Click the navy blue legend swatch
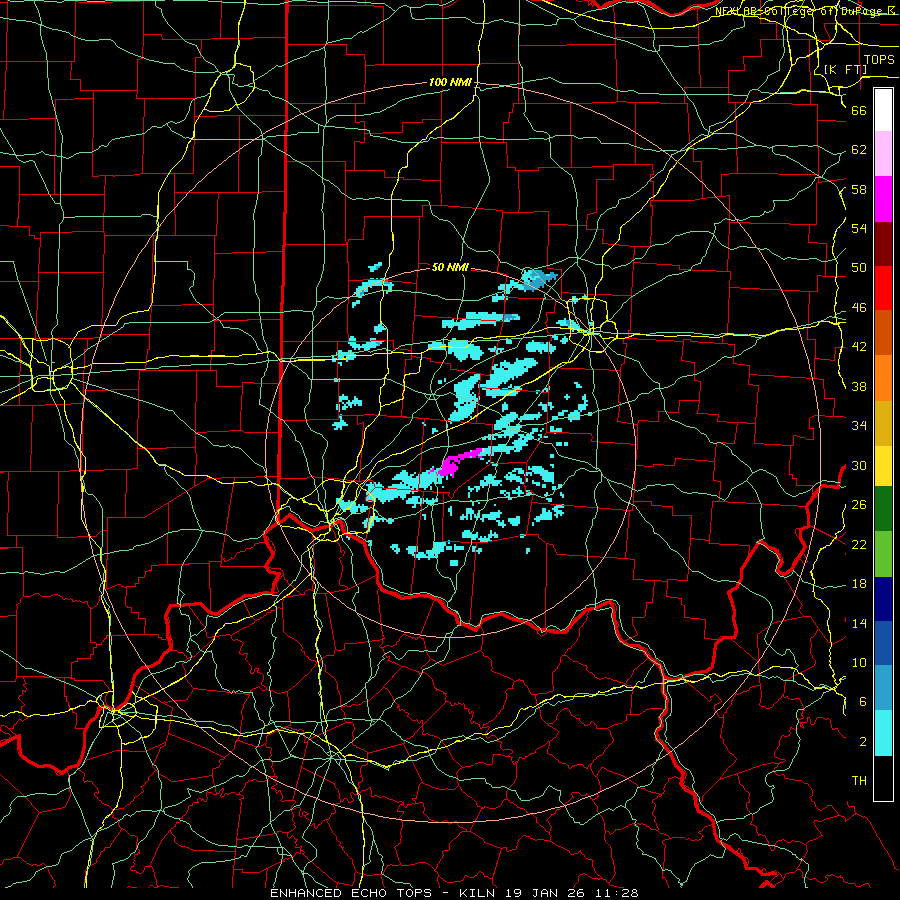 pyautogui.click(x=883, y=599)
